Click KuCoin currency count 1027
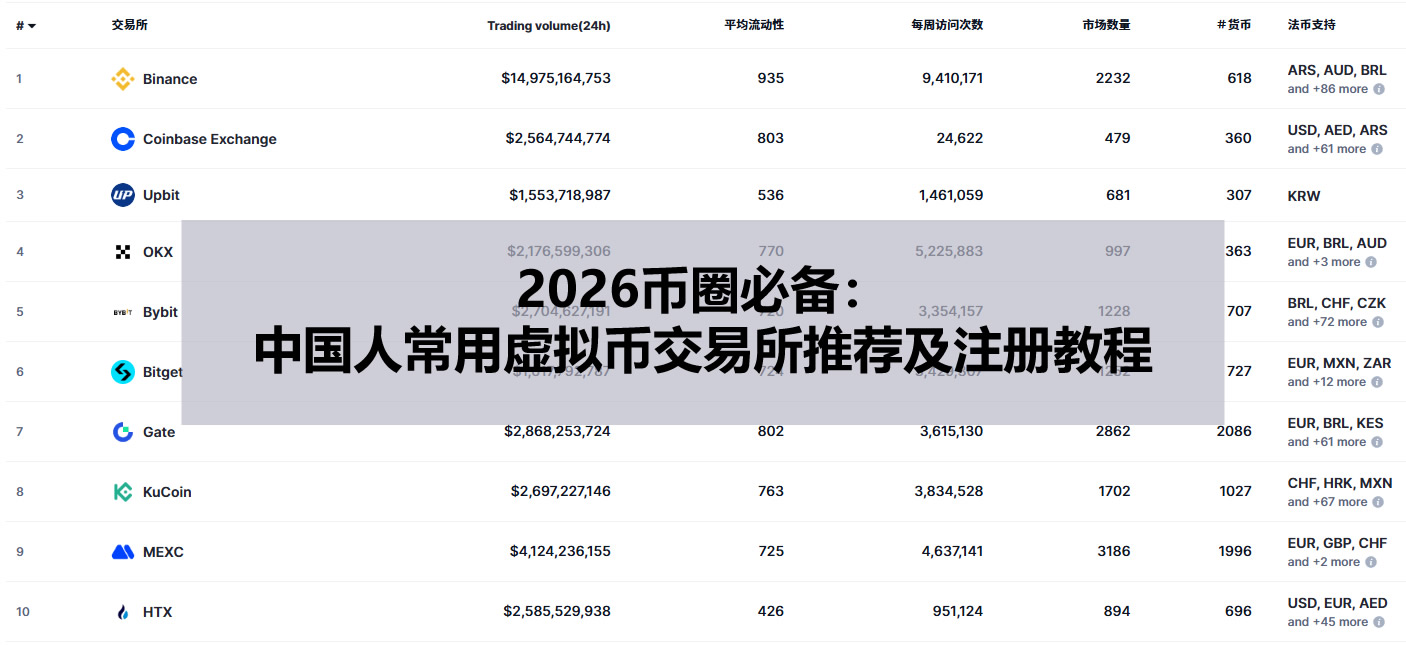The image size is (1406, 645). click(1236, 491)
